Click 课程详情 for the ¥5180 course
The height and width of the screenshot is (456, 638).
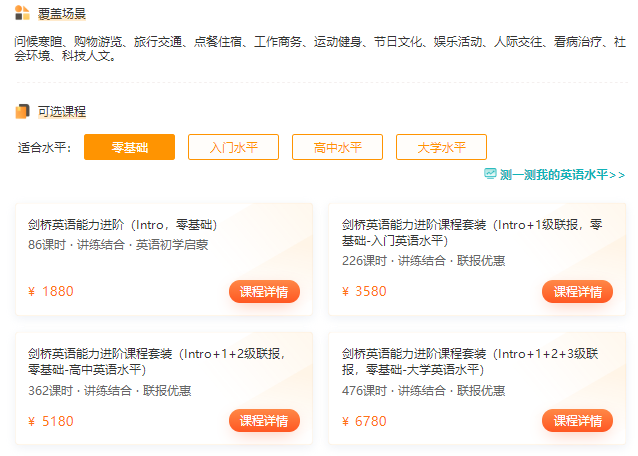[264, 421]
